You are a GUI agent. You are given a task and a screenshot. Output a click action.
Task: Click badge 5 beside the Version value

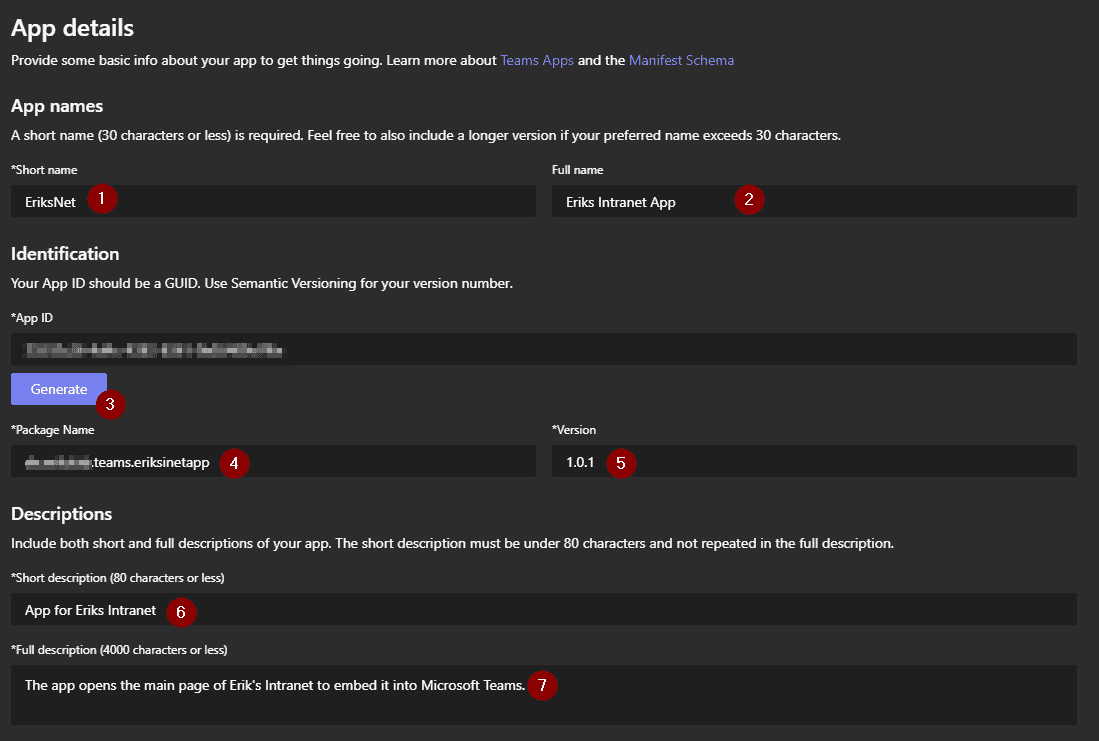(620, 463)
